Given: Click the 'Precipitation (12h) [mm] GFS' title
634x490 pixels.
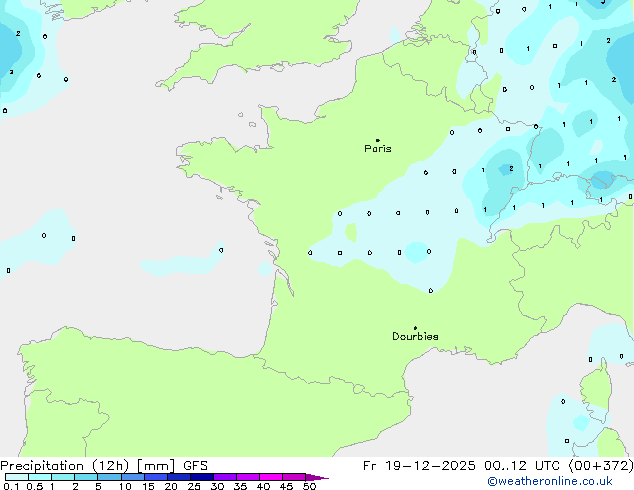Looking at the screenshot, I should coord(104,466).
